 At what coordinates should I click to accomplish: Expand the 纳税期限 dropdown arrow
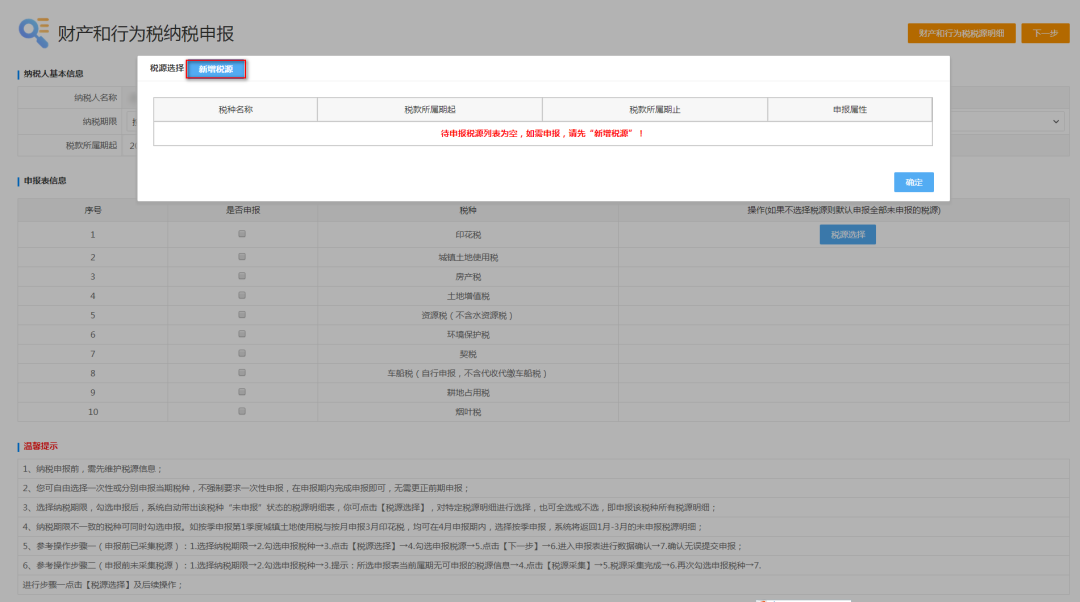[1057, 121]
